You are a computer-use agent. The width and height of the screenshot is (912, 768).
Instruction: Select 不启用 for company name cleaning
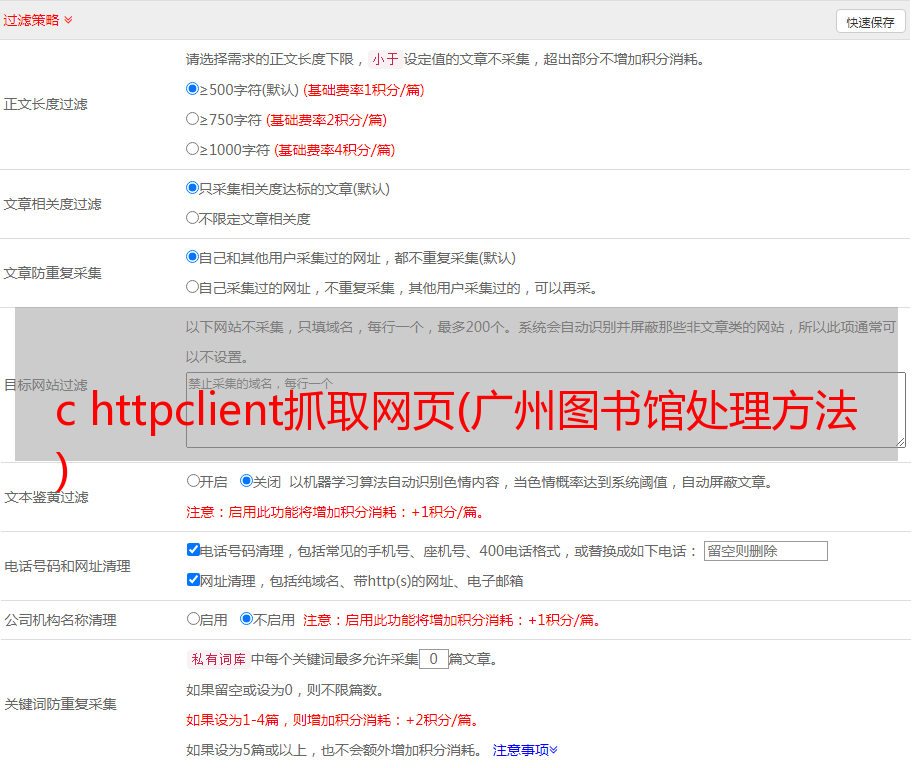pos(246,619)
